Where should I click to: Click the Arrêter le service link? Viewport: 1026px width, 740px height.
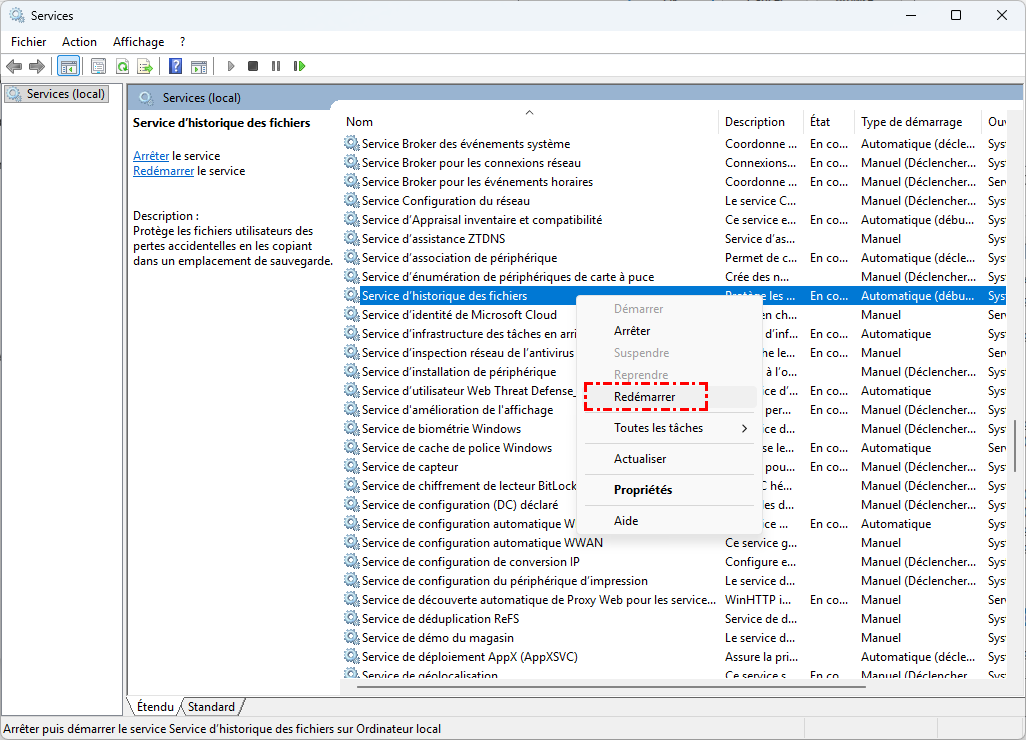click(151, 156)
